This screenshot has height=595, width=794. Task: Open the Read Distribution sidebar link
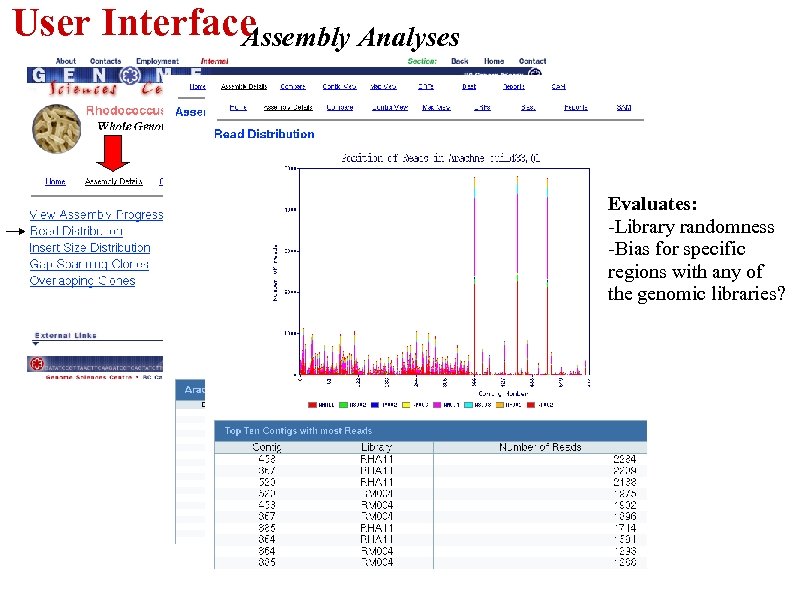coord(76,231)
